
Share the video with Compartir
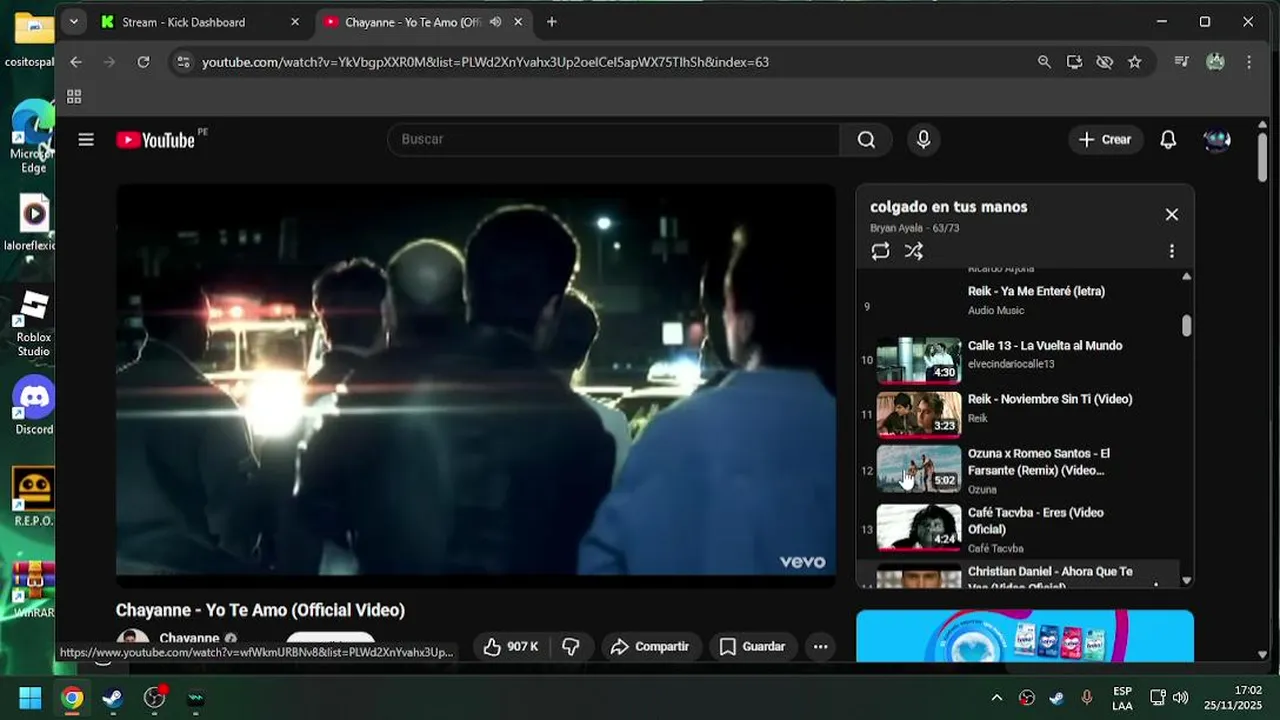point(650,647)
